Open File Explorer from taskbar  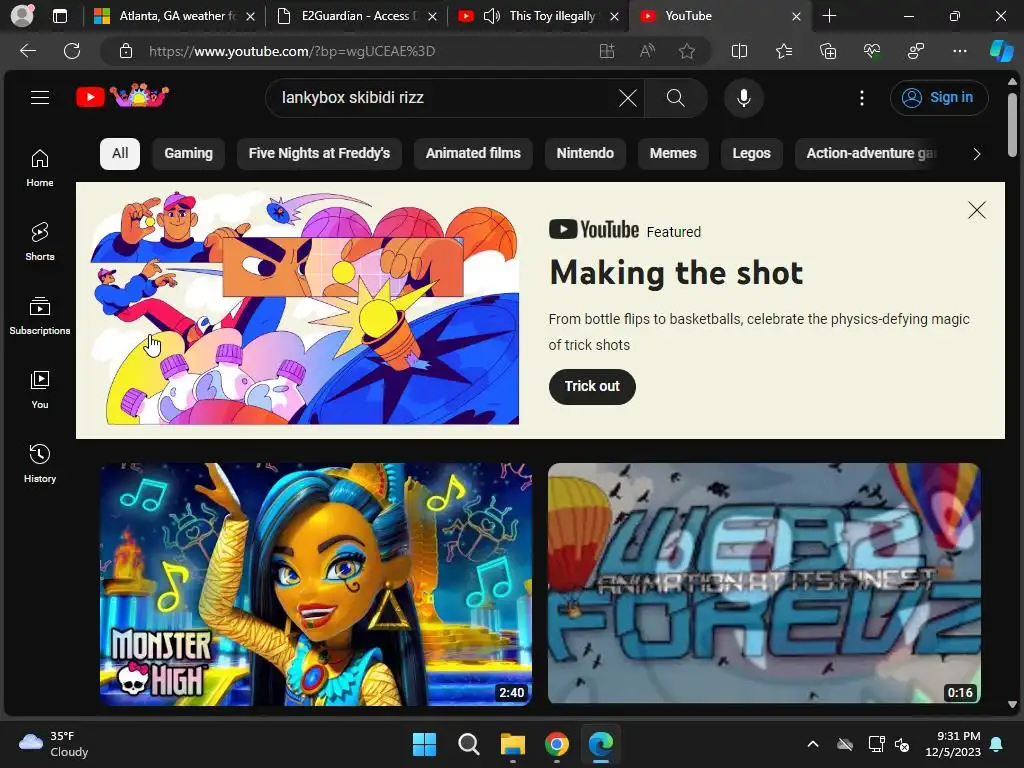(x=513, y=744)
